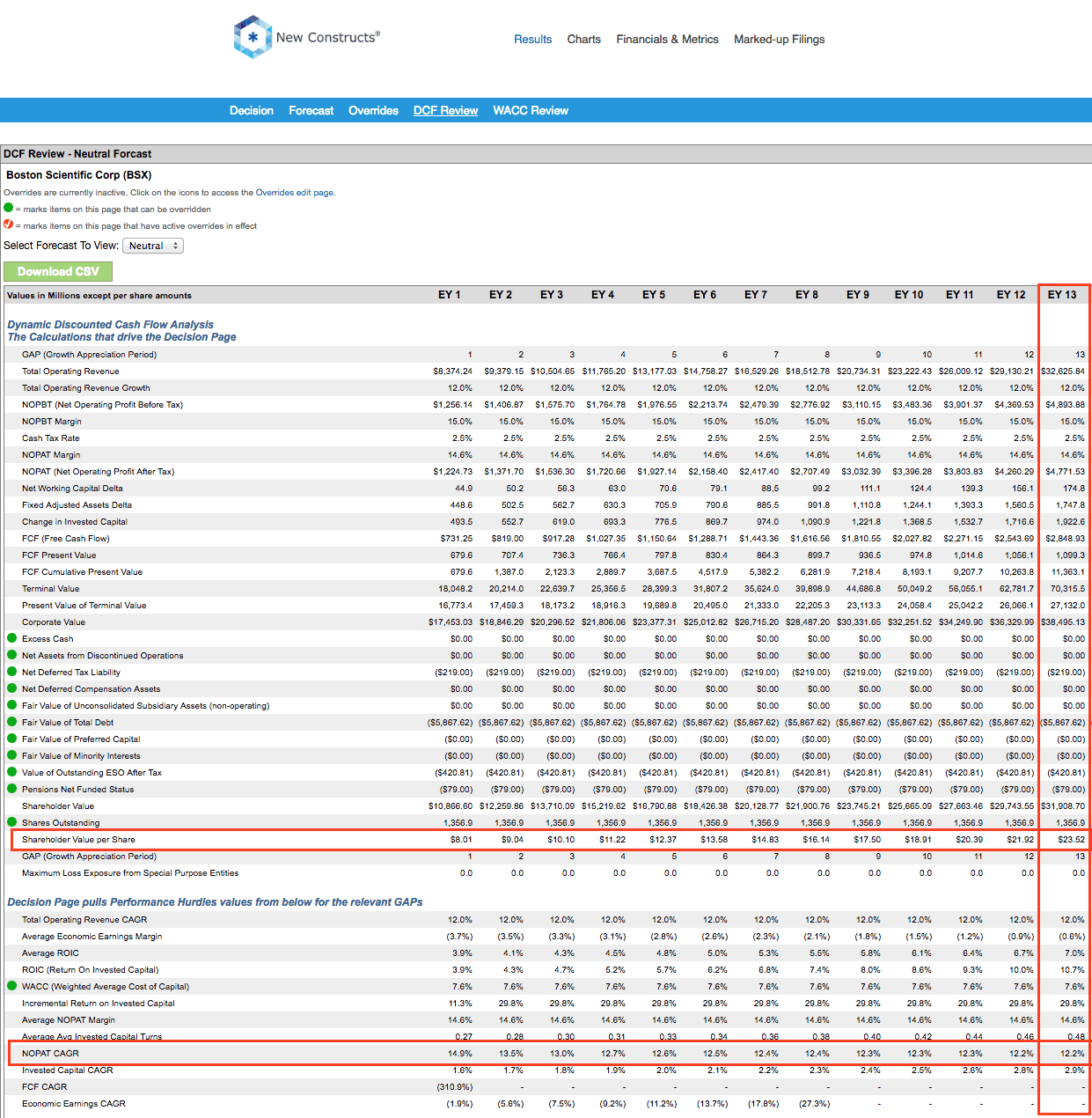Click the Download CSV button
Image resolution: width=1092 pixels, height=1118 pixels.
[x=58, y=271]
